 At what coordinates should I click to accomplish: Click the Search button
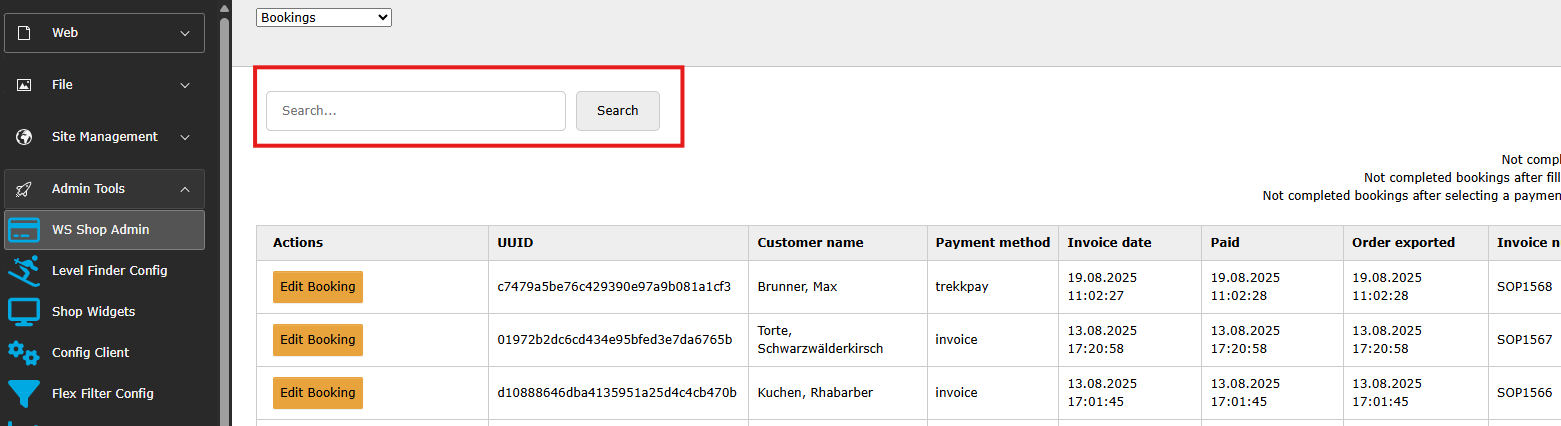(617, 111)
